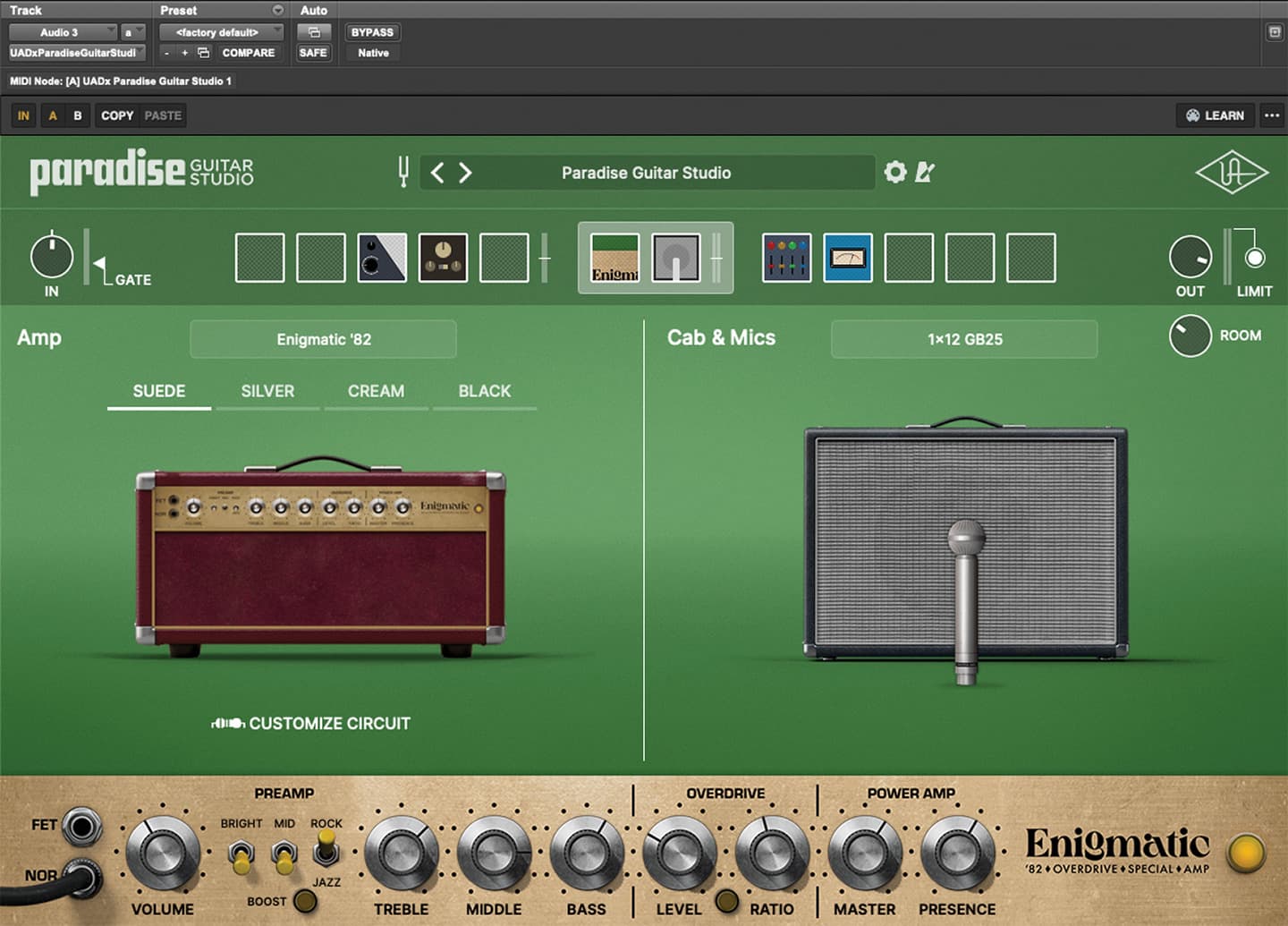Open the tuner fork icon
1288x926 pixels.
pyautogui.click(x=403, y=171)
